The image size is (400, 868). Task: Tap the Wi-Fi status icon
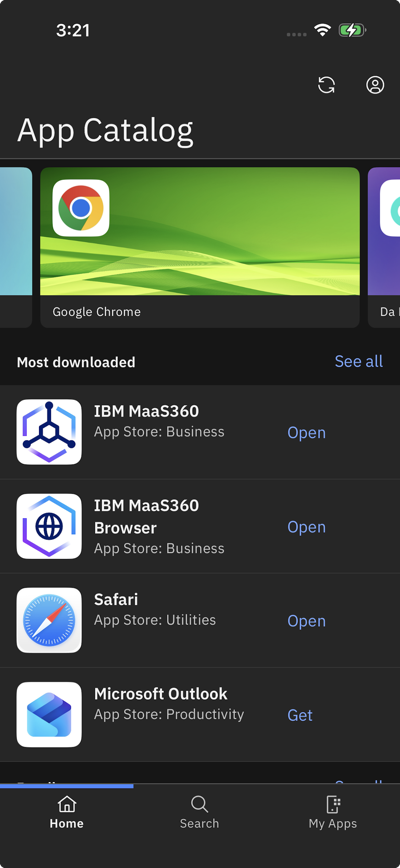pyautogui.click(x=322, y=30)
